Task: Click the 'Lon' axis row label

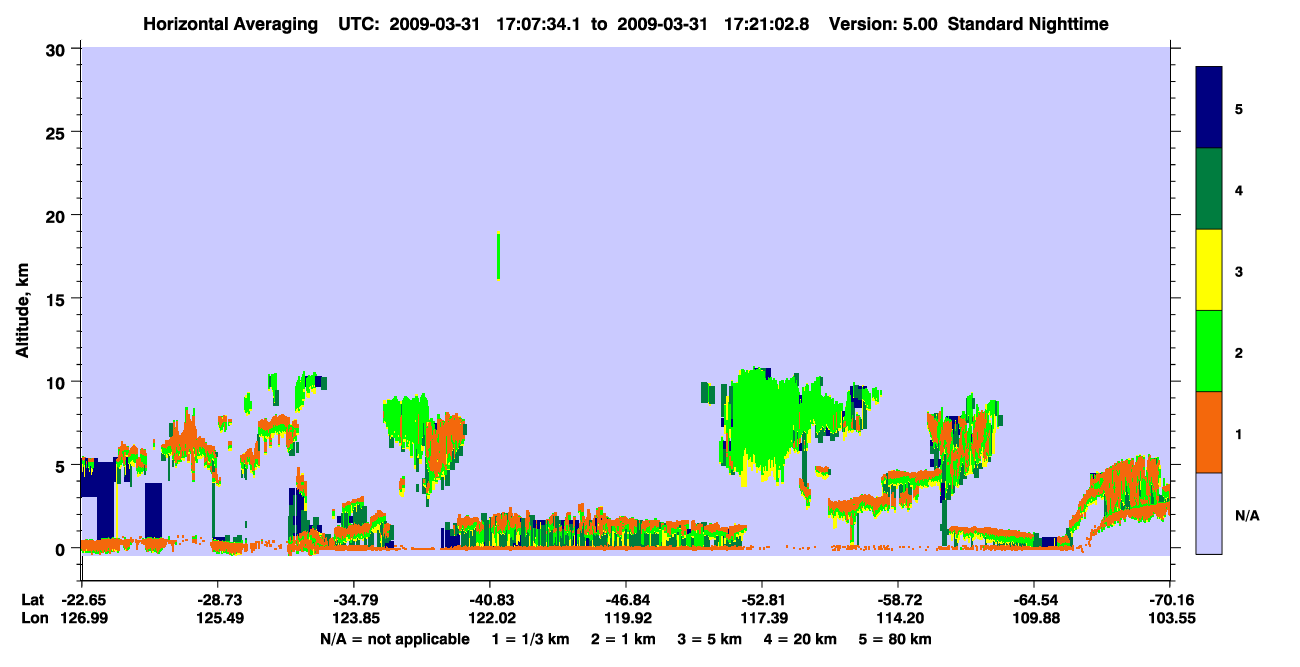Action: tap(33, 618)
